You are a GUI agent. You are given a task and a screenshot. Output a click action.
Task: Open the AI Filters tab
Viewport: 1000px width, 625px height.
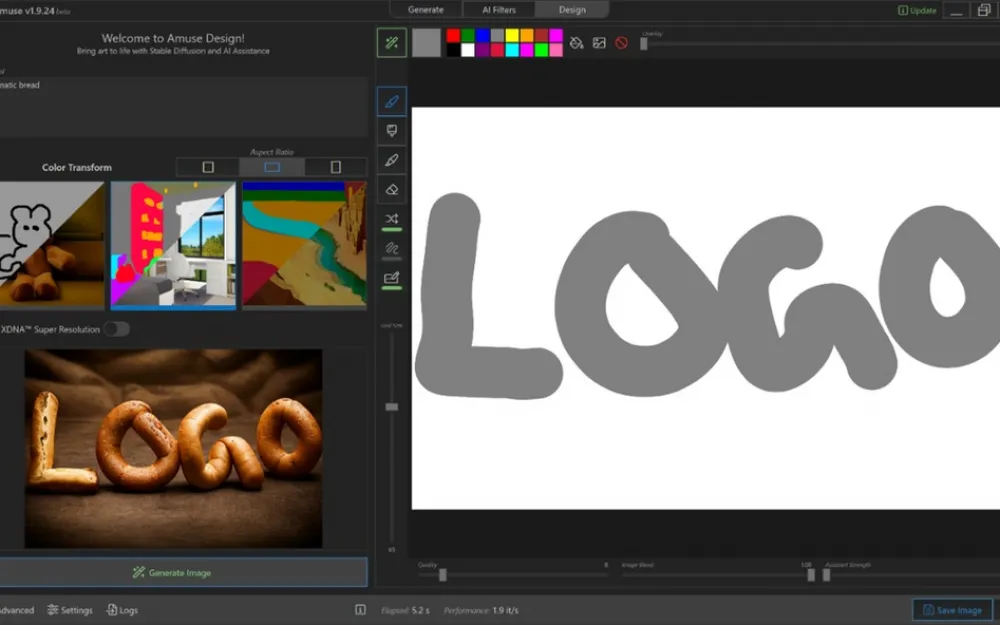coord(499,10)
